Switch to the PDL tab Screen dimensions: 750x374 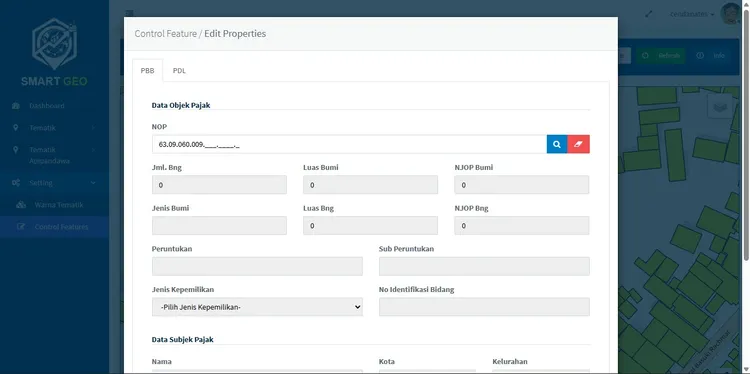179,71
